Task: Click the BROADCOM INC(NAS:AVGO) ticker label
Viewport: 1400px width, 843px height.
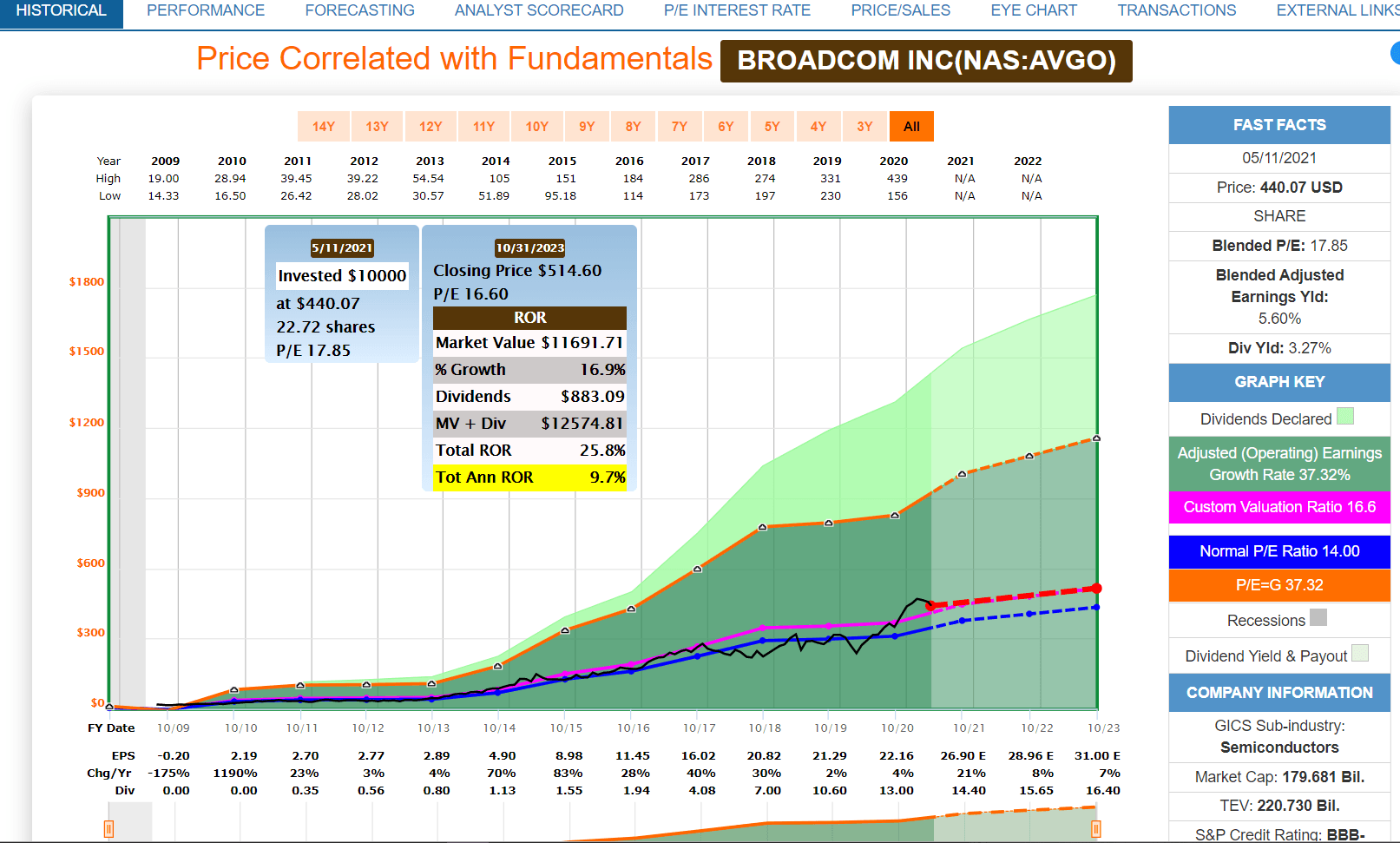Action: 926,61
